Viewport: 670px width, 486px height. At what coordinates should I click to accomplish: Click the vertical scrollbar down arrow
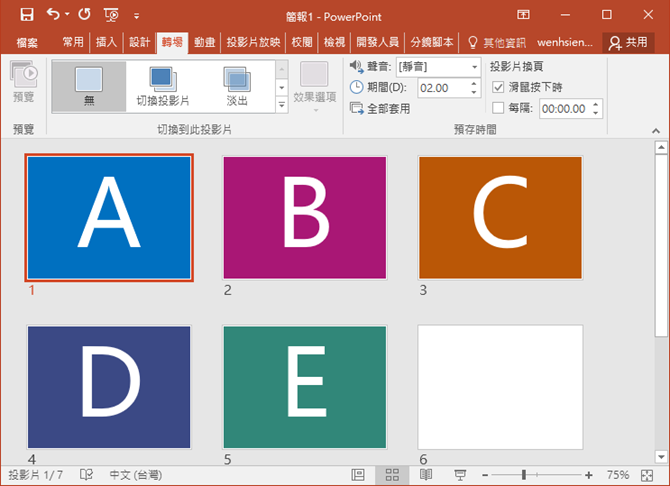(x=661, y=457)
